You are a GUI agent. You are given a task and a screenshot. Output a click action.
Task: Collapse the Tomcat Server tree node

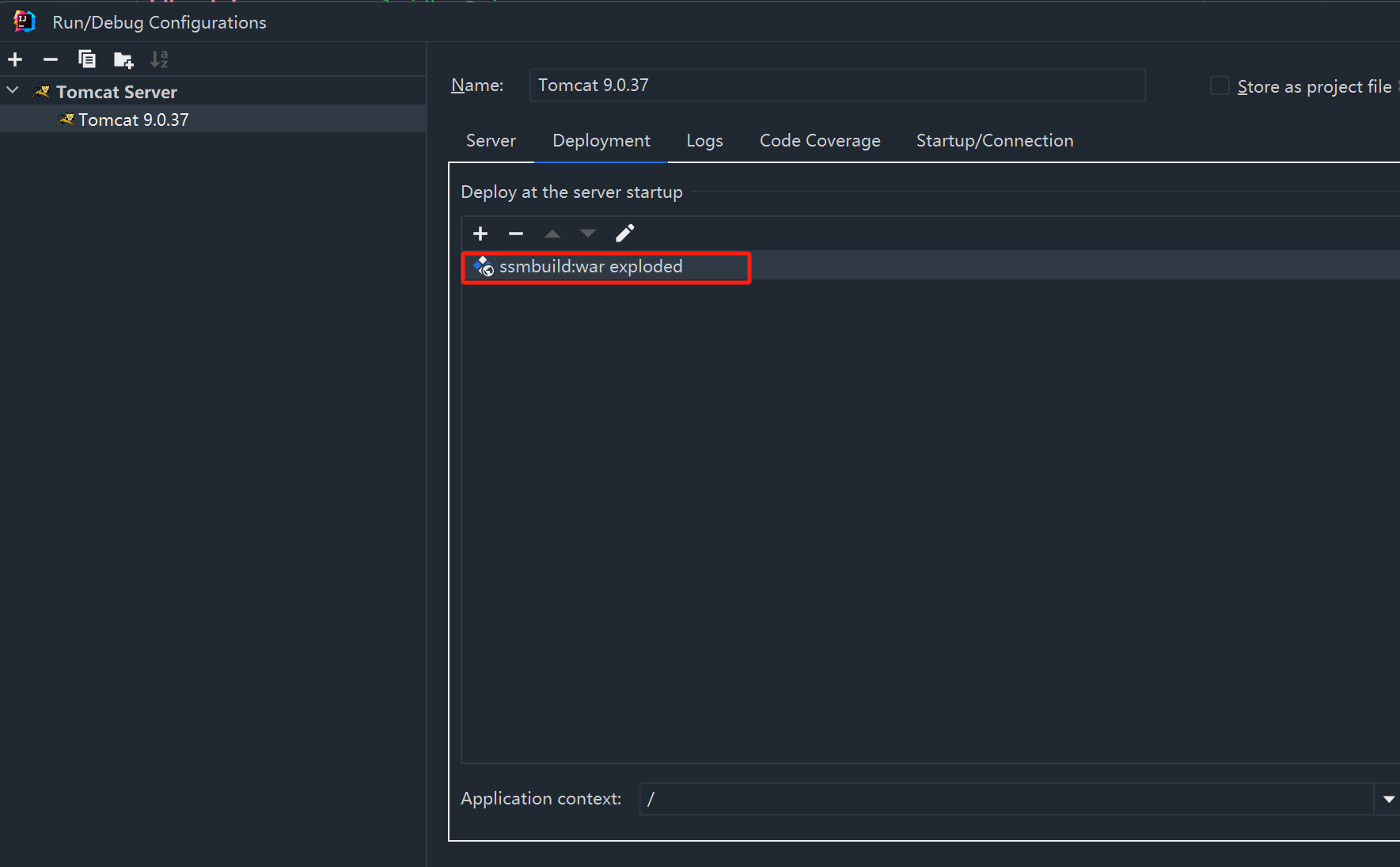(13, 91)
